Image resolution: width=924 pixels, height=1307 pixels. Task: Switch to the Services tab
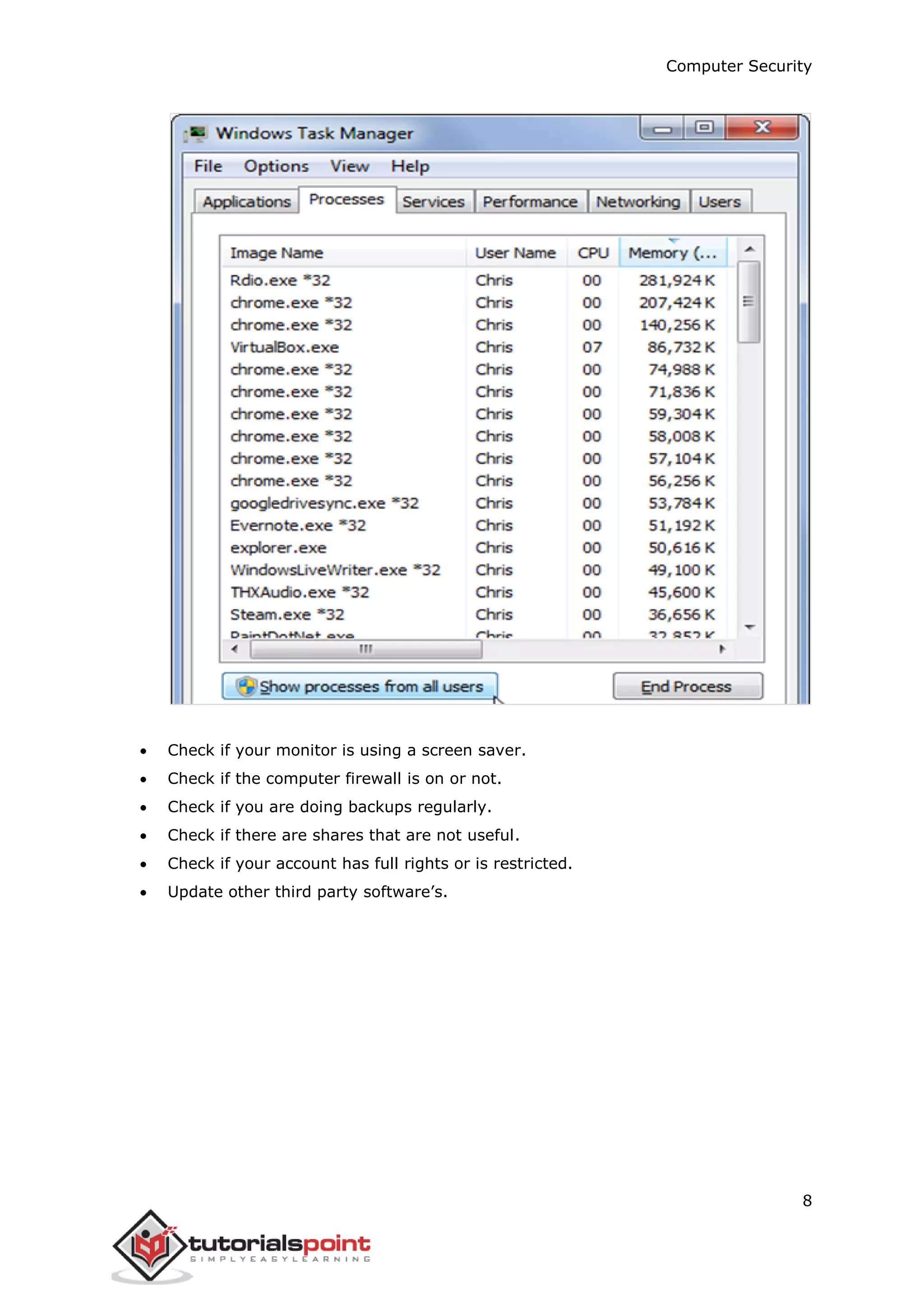coord(434,202)
